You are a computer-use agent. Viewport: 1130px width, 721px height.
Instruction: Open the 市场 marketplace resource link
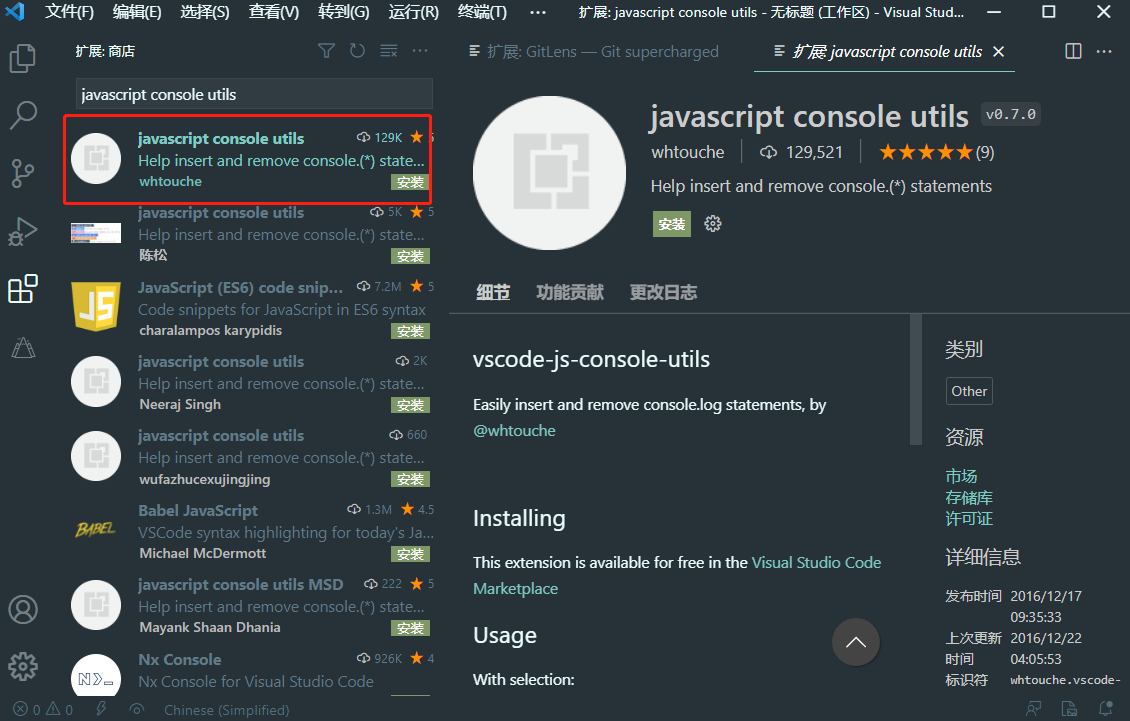(961, 477)
